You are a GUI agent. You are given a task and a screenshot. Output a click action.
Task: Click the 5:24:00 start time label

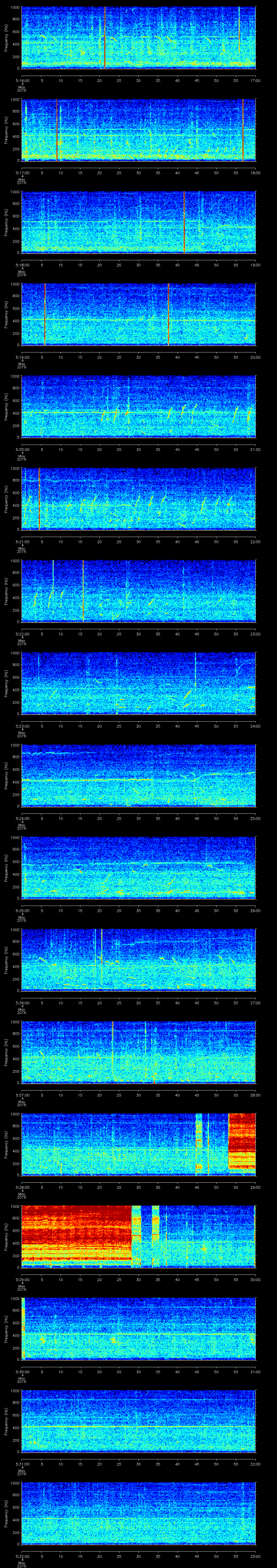(x=22, y=819)
